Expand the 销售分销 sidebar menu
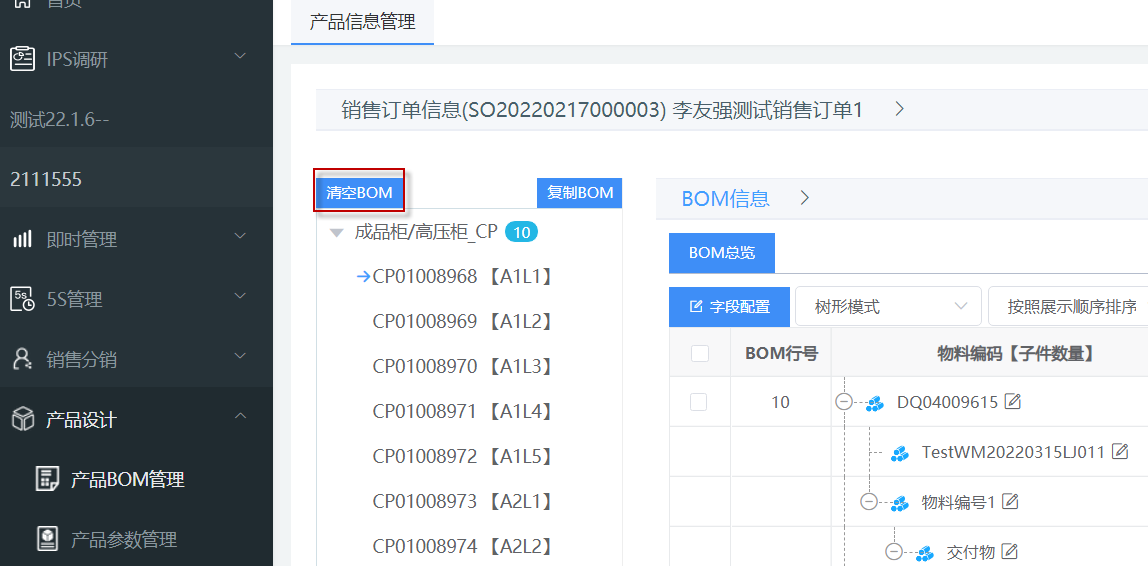The image size is (1148, 566). tap(136, 359)
